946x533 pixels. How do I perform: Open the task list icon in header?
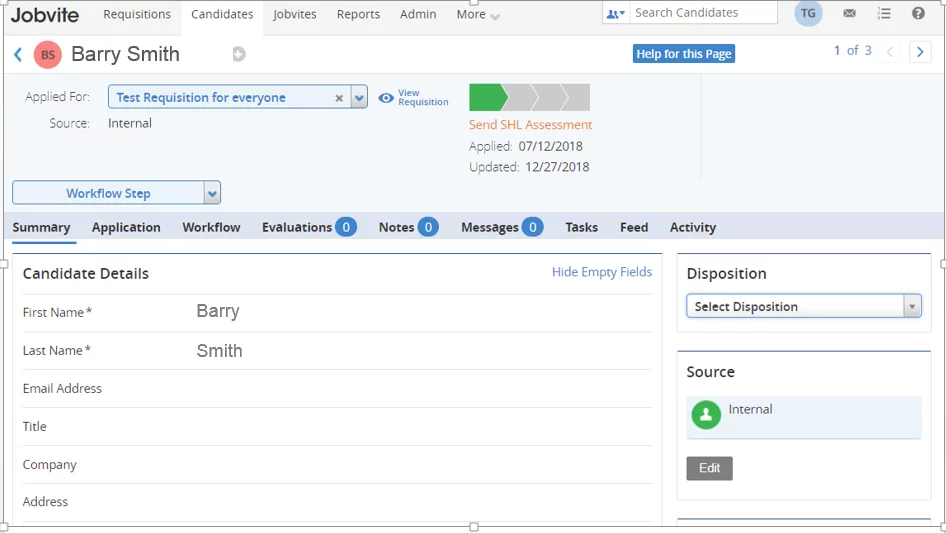(x=884, y=14)
